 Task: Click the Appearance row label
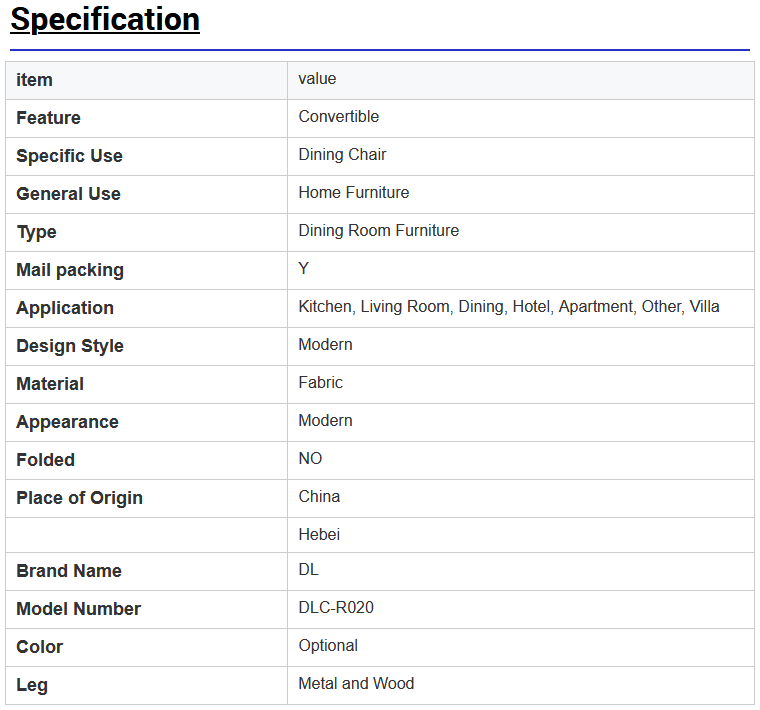tap(67, 422)
